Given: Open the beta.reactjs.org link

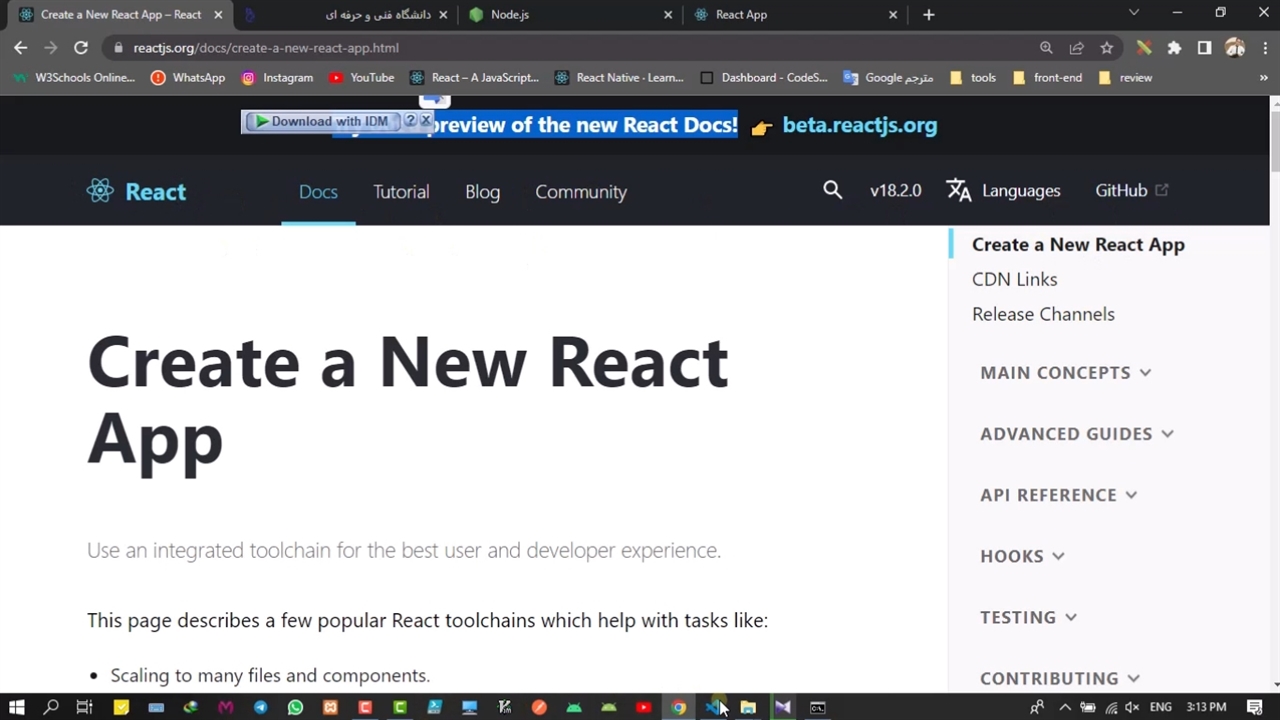Looking at the screenshot, I should point(859,126).
